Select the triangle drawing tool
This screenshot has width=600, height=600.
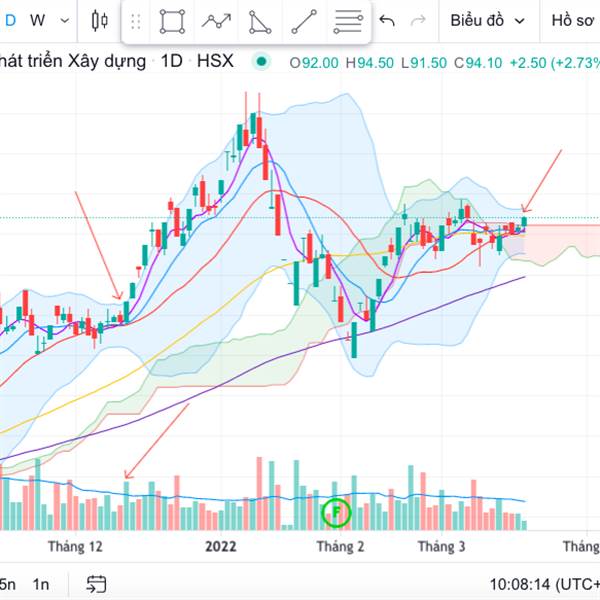point(260,22)
